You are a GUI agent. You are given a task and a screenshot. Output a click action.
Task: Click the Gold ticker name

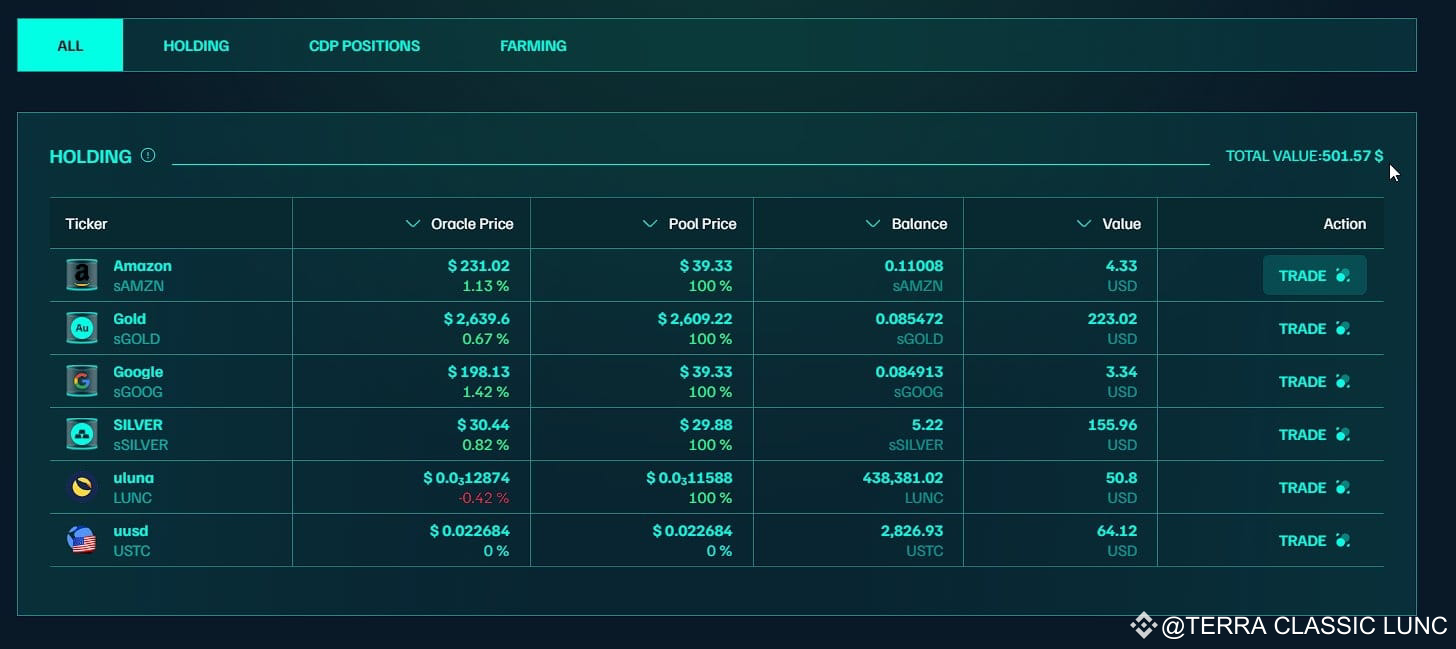129,319
